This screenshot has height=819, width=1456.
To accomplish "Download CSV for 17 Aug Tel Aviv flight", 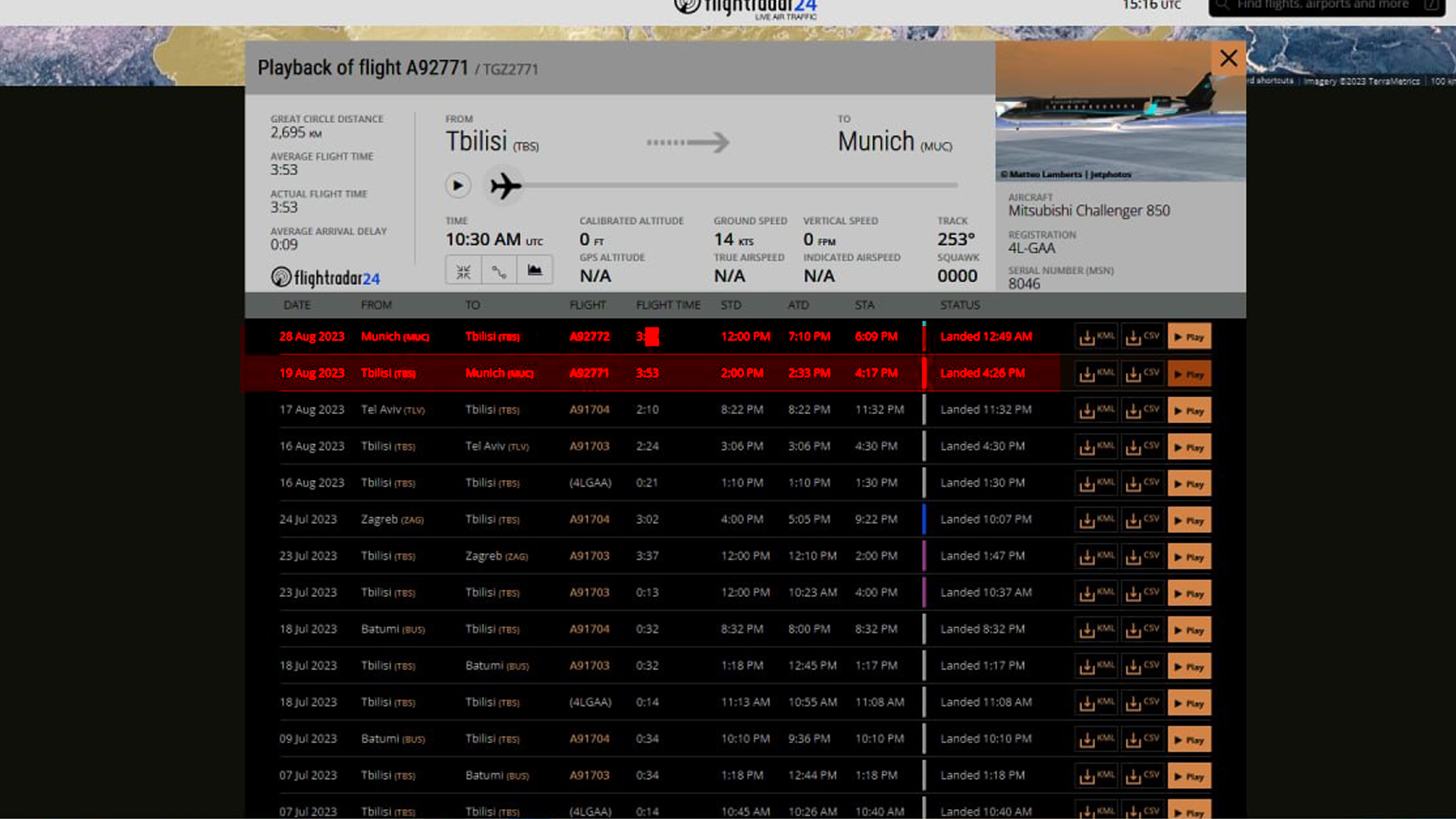I will (x=1142, y=410).
